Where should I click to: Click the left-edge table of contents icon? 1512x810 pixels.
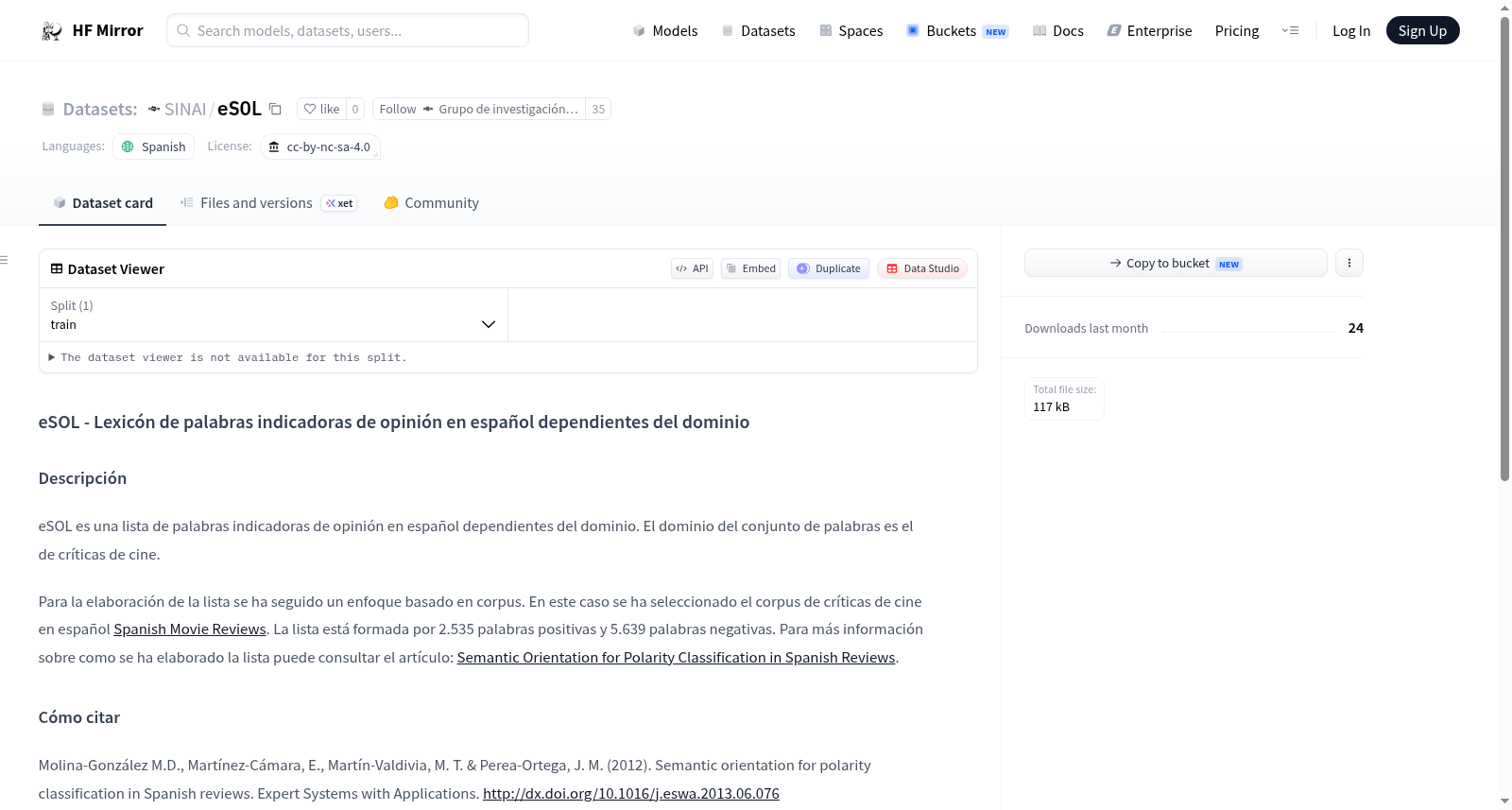pos(5,260)
